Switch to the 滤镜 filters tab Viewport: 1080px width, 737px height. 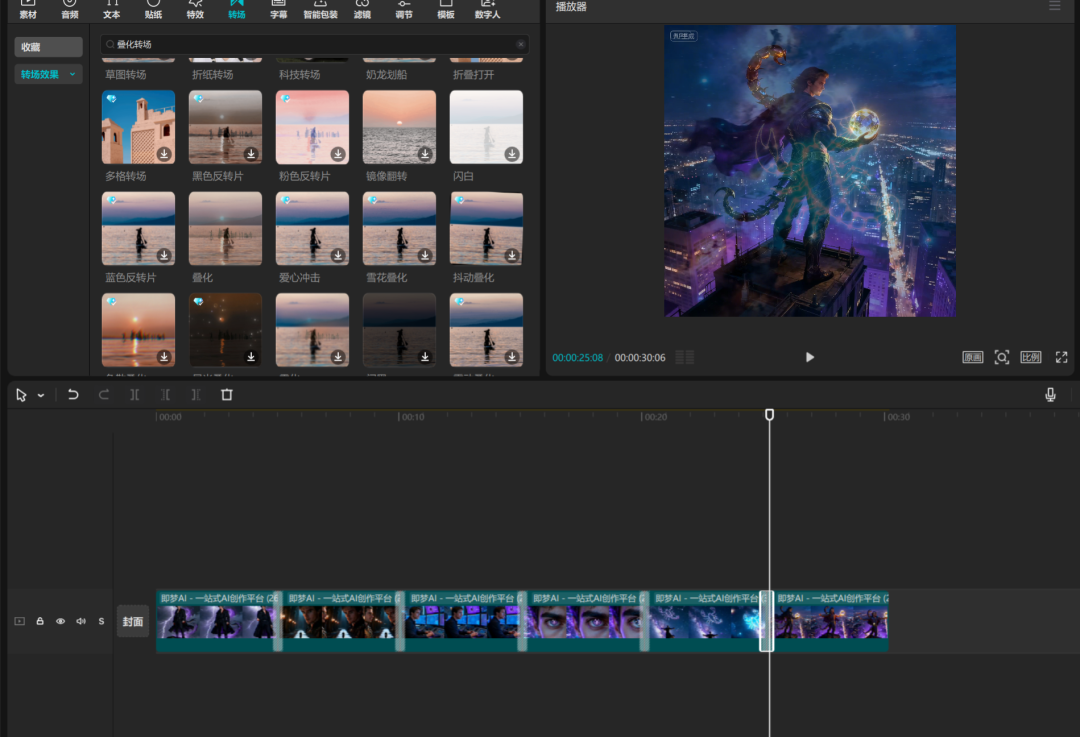pos(361,10)
